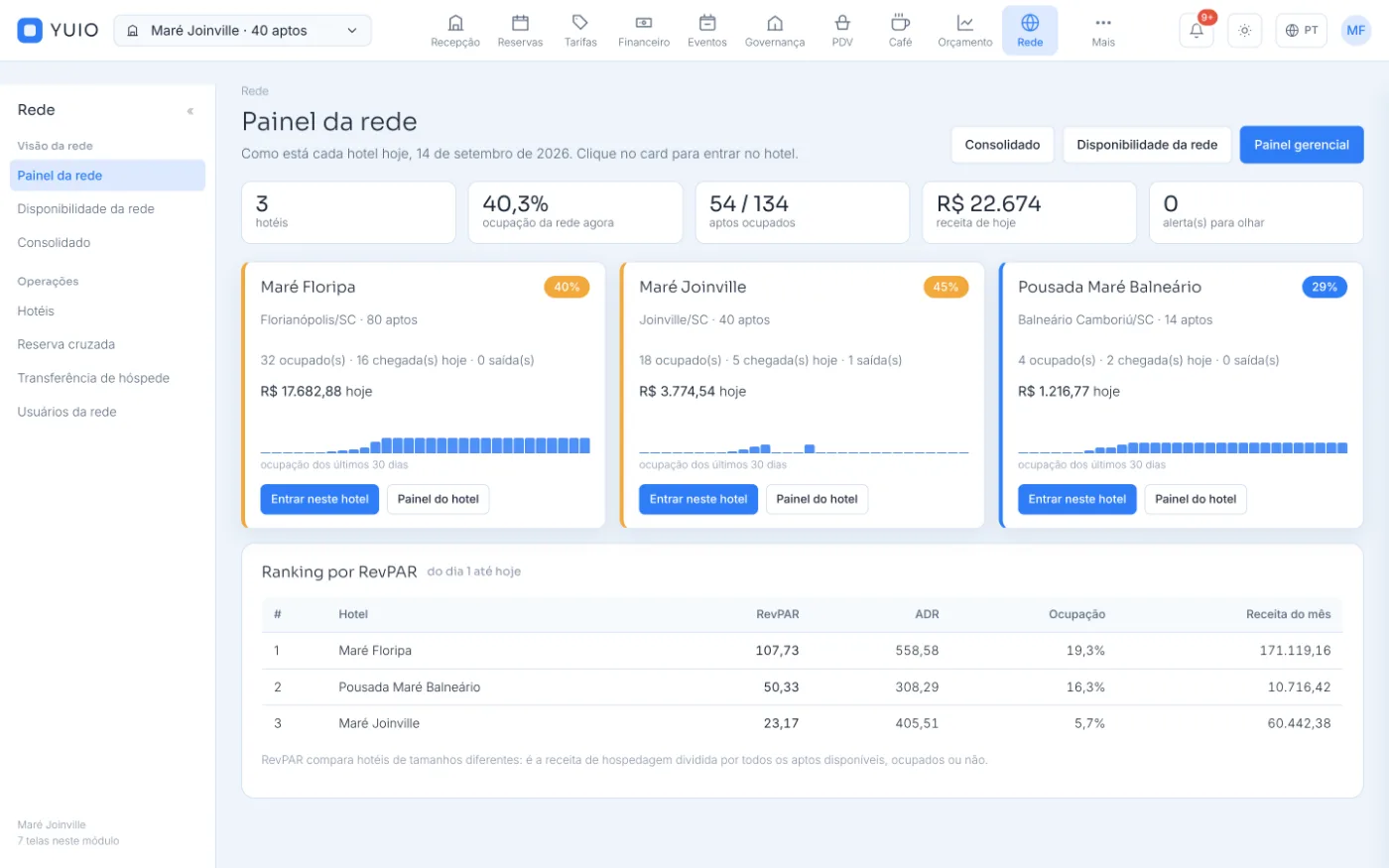Open the PDV module
This screenshot has width=1389, height=868.
click(842, 31)
